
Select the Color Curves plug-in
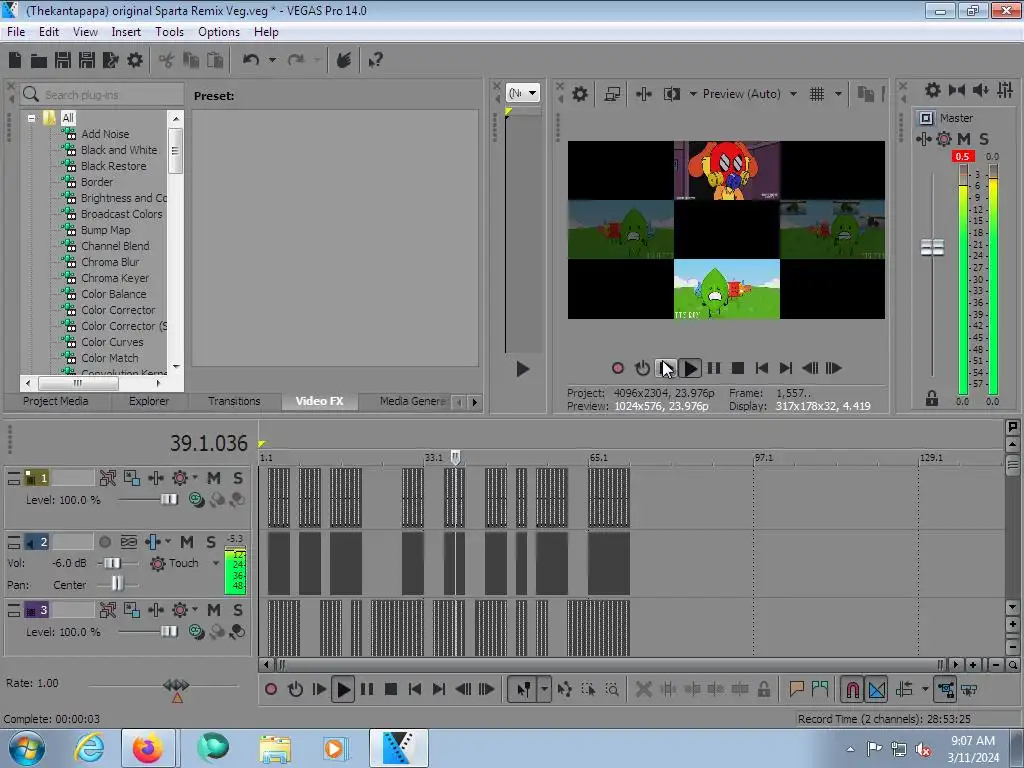click(x=112, y=342)
